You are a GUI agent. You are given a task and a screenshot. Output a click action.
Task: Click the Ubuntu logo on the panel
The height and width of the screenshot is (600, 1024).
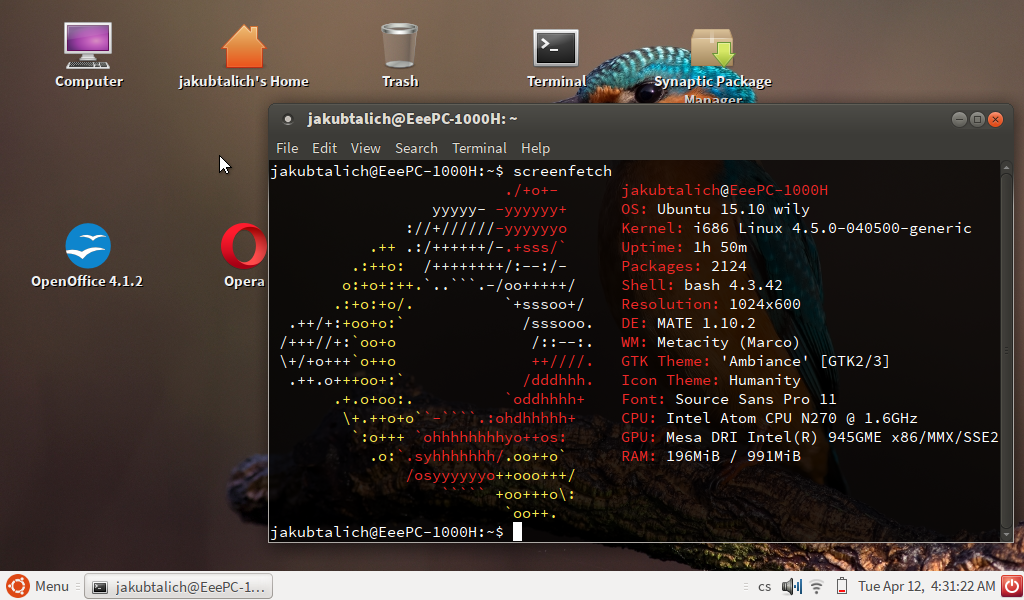(x=18, y=586)
